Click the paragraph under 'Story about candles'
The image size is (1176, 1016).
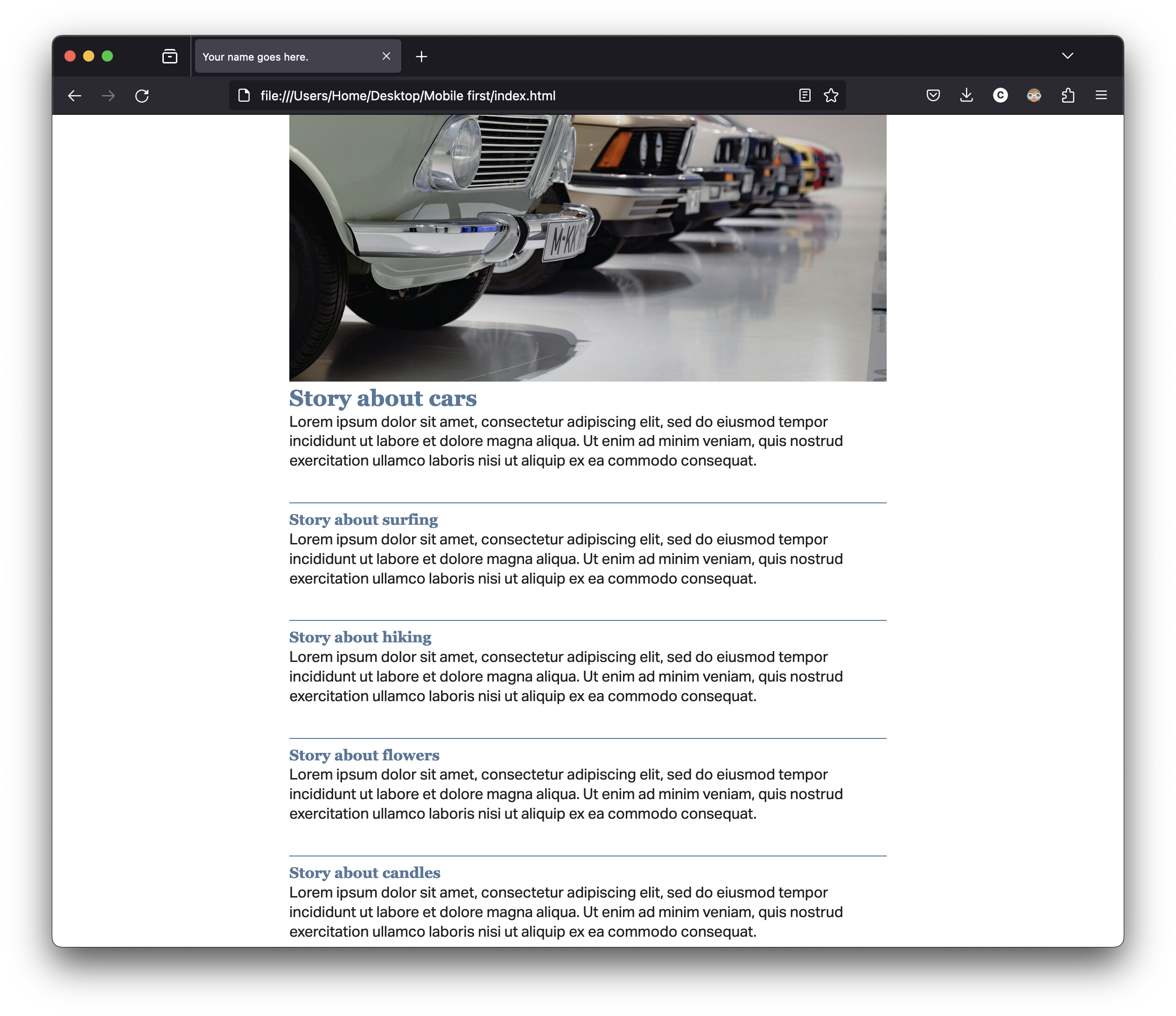(566, 912)
